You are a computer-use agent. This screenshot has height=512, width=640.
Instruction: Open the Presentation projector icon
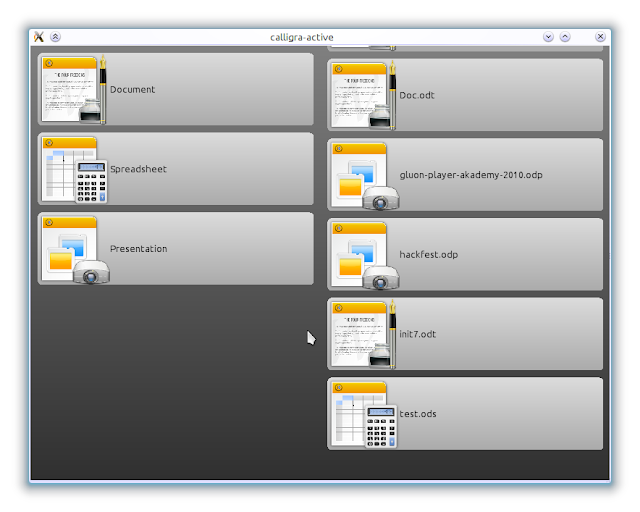(x=76, y=250)
